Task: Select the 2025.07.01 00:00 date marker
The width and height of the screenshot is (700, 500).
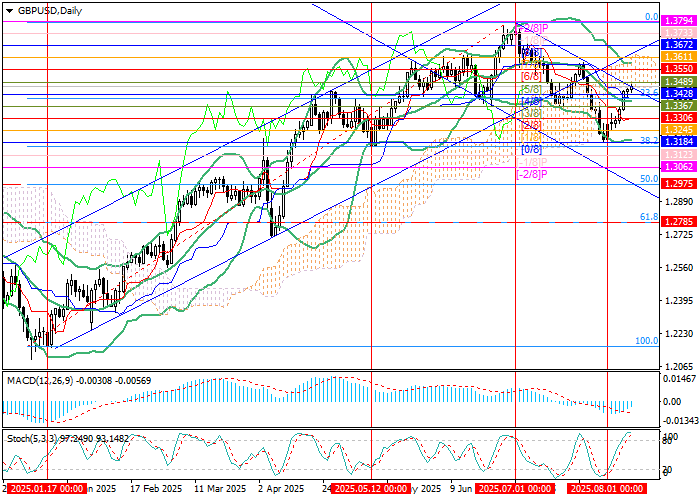Action: [515, 488]
